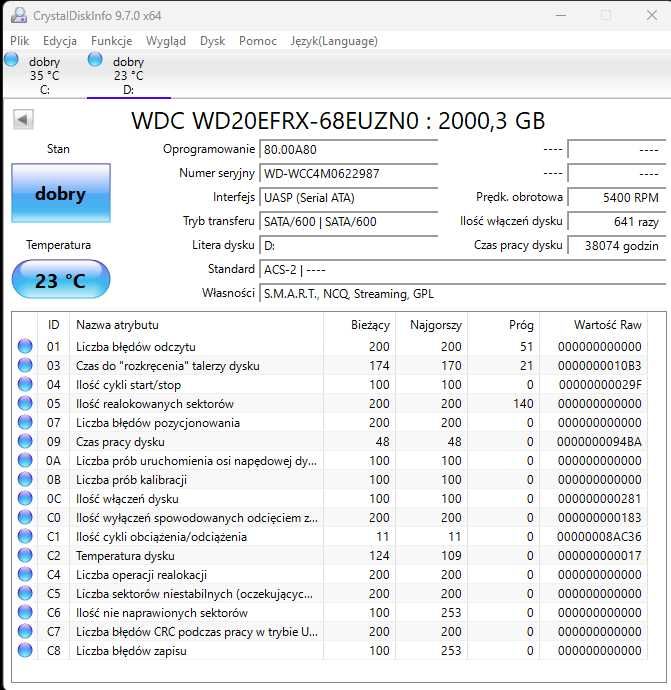Click status orb of attribute C0 row
Image resolution: width=671 pixels, height=690 pixels.
[25, 518]
